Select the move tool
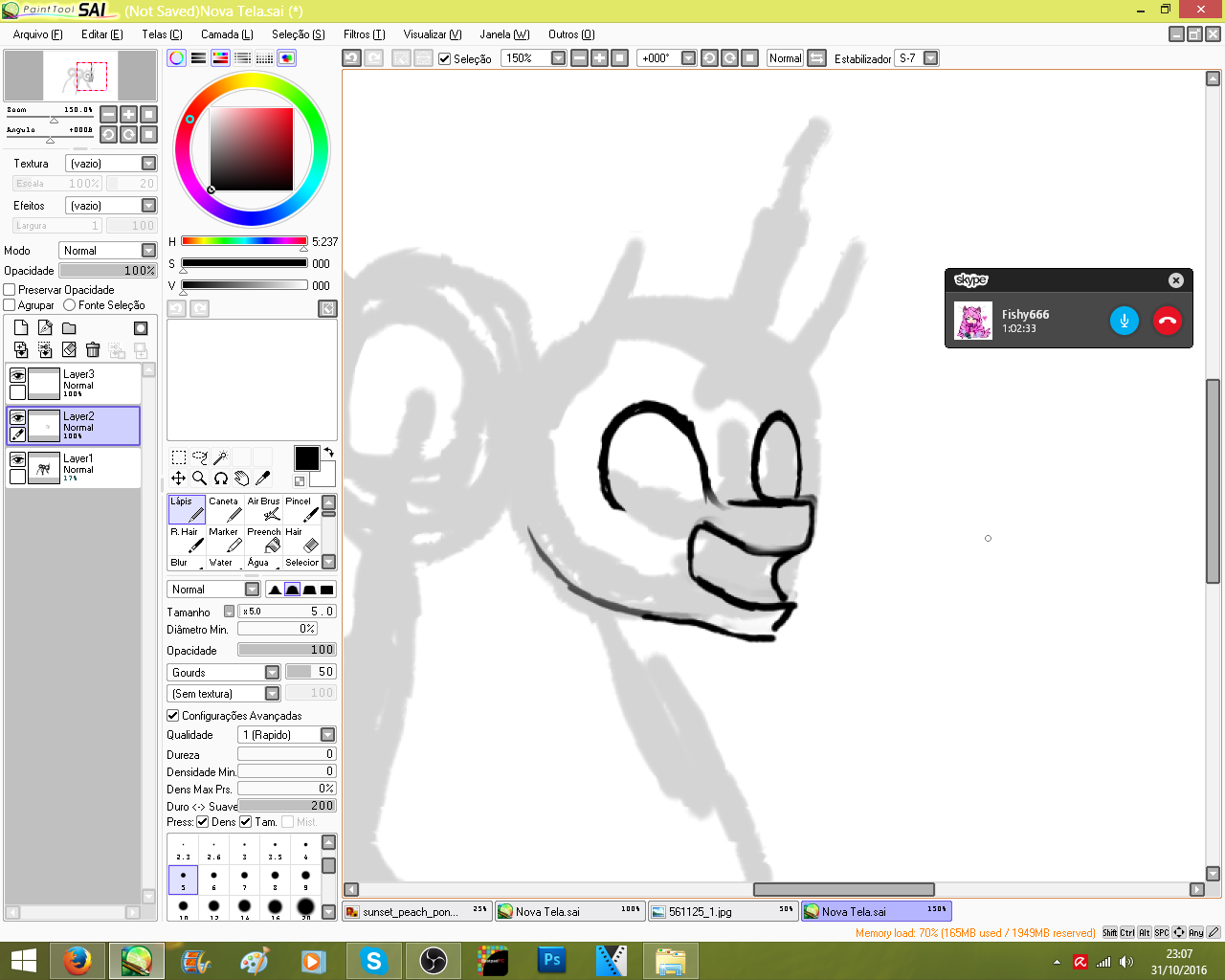The image size is (1225, 980). (x=179, y=479)
